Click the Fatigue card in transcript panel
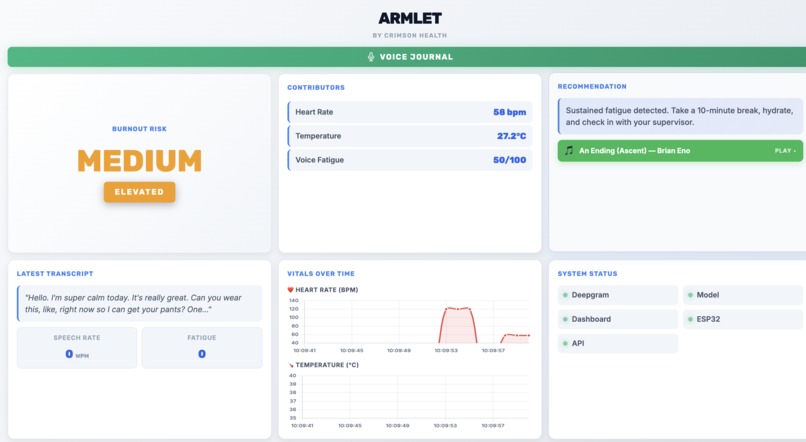This screenshot has width=806, height=442. 202,348
